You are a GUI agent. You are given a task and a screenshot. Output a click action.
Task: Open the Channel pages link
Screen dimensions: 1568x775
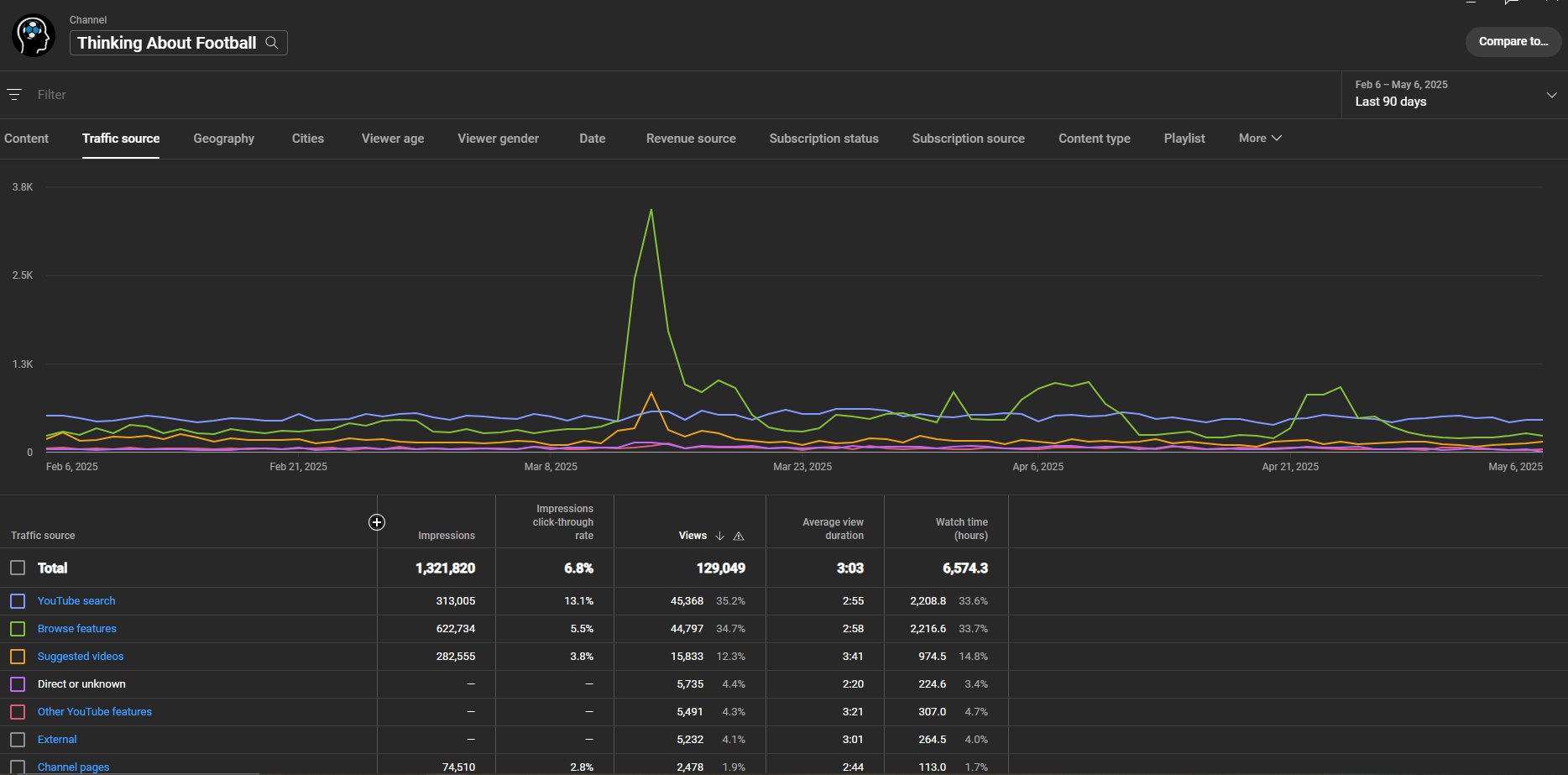coord(74,767)
